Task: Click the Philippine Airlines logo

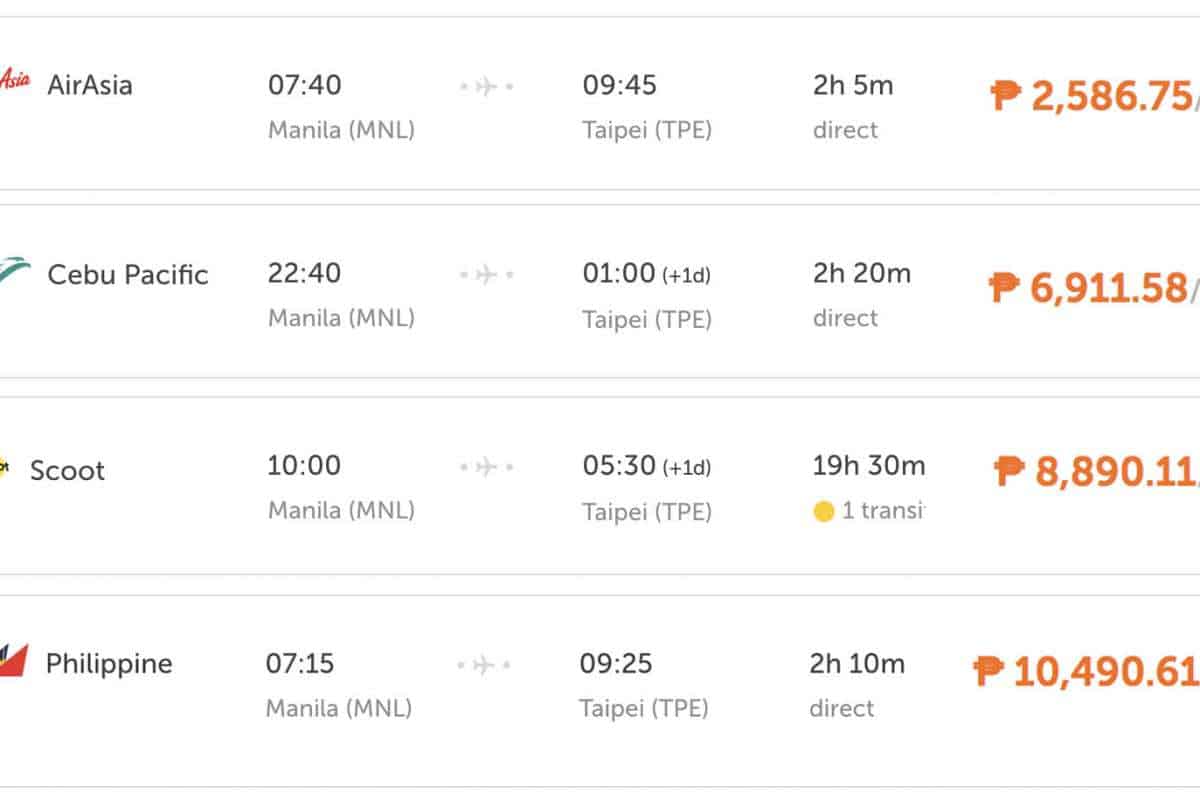Action: click(14, 660)
